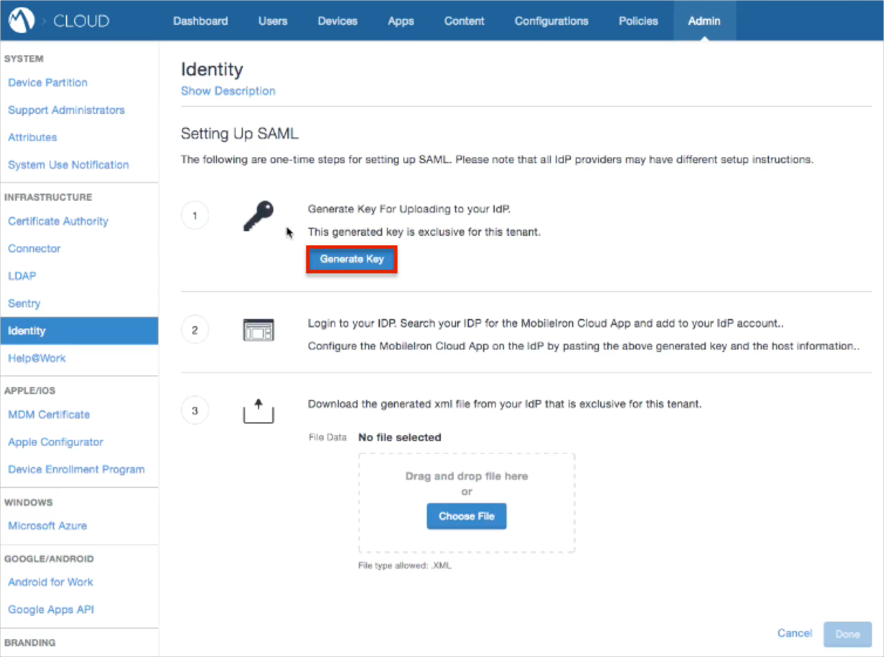
Task: Expand the Show Description link
Action: (228, 91)
